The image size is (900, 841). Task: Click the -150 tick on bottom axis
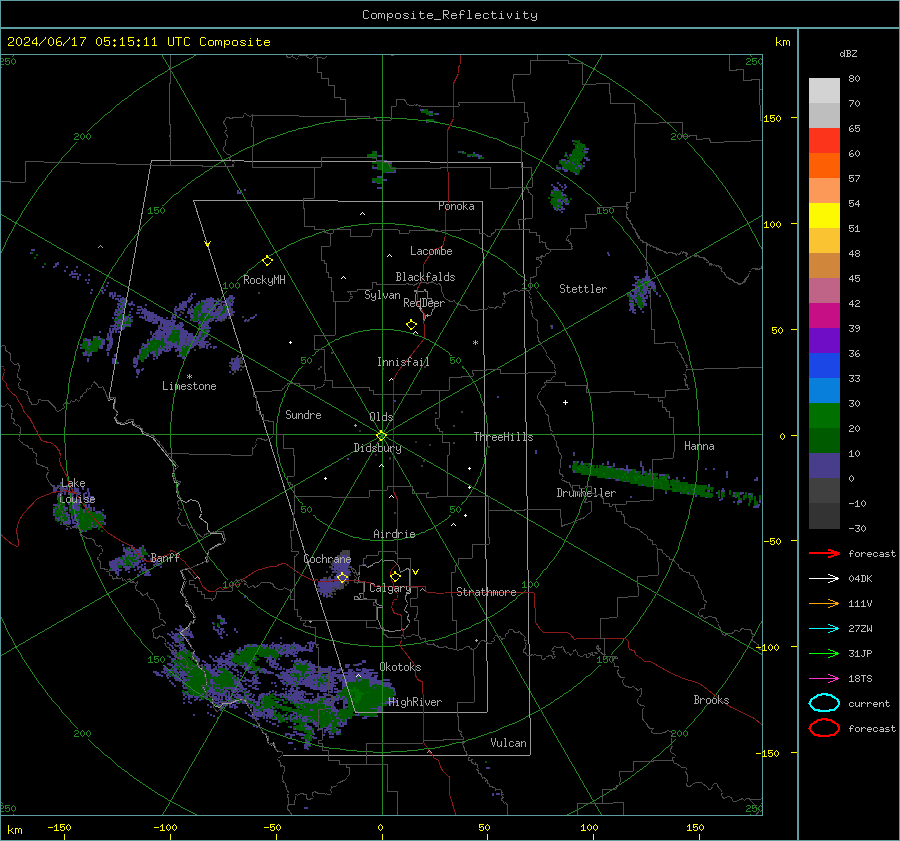tap(59, 828)
